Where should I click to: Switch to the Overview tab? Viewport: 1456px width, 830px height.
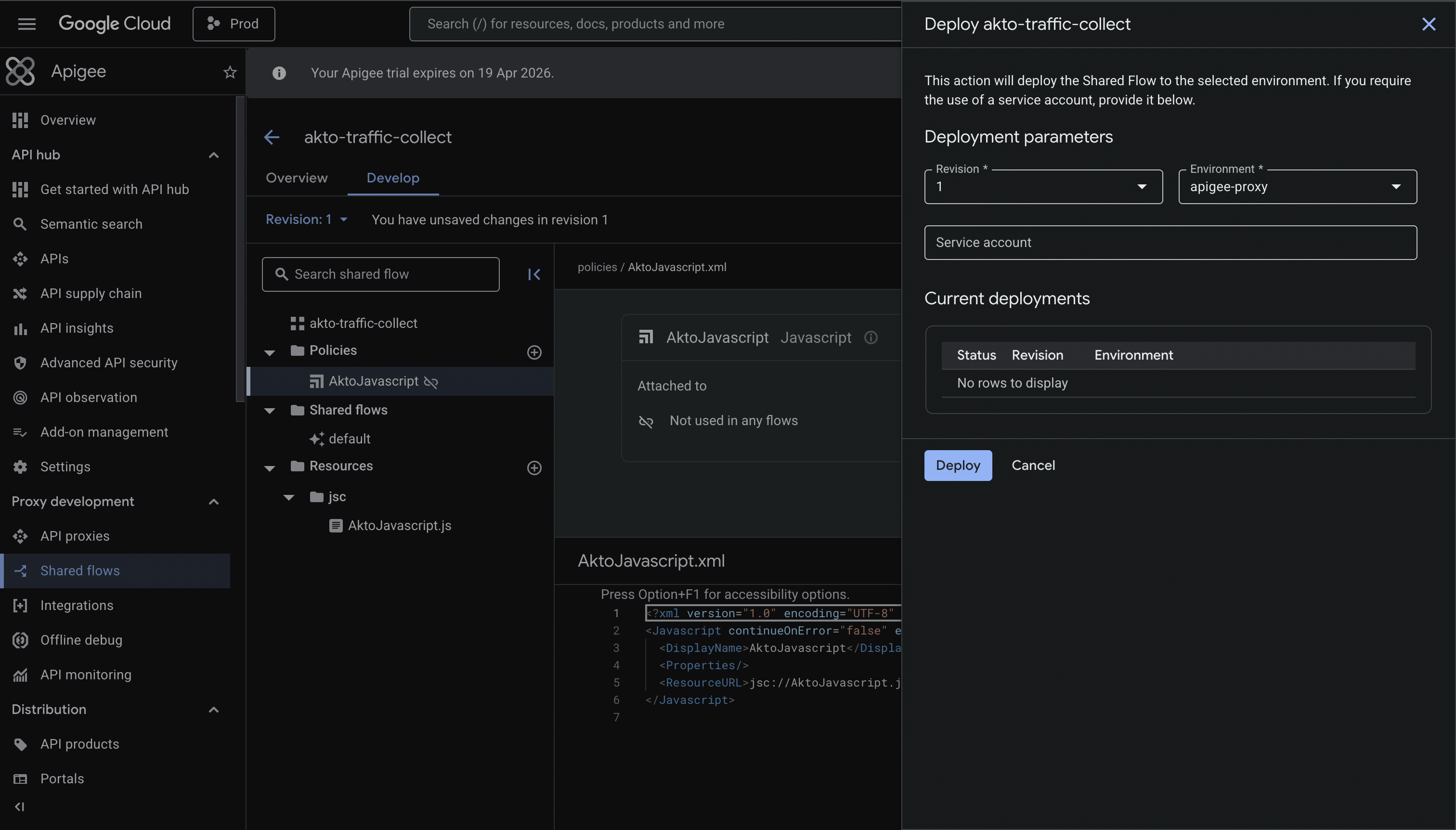click(x=297, y=178)
